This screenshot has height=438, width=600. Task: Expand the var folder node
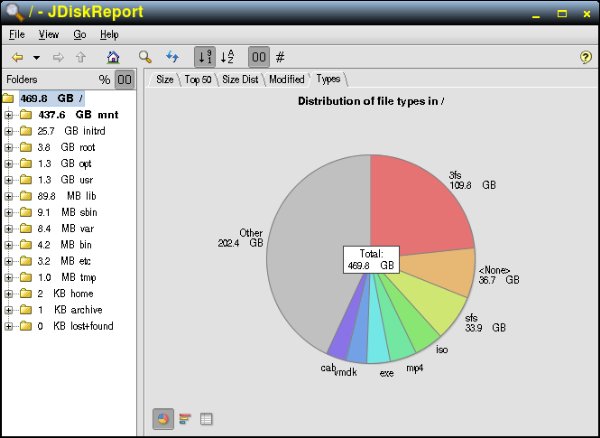click(8, 229)
